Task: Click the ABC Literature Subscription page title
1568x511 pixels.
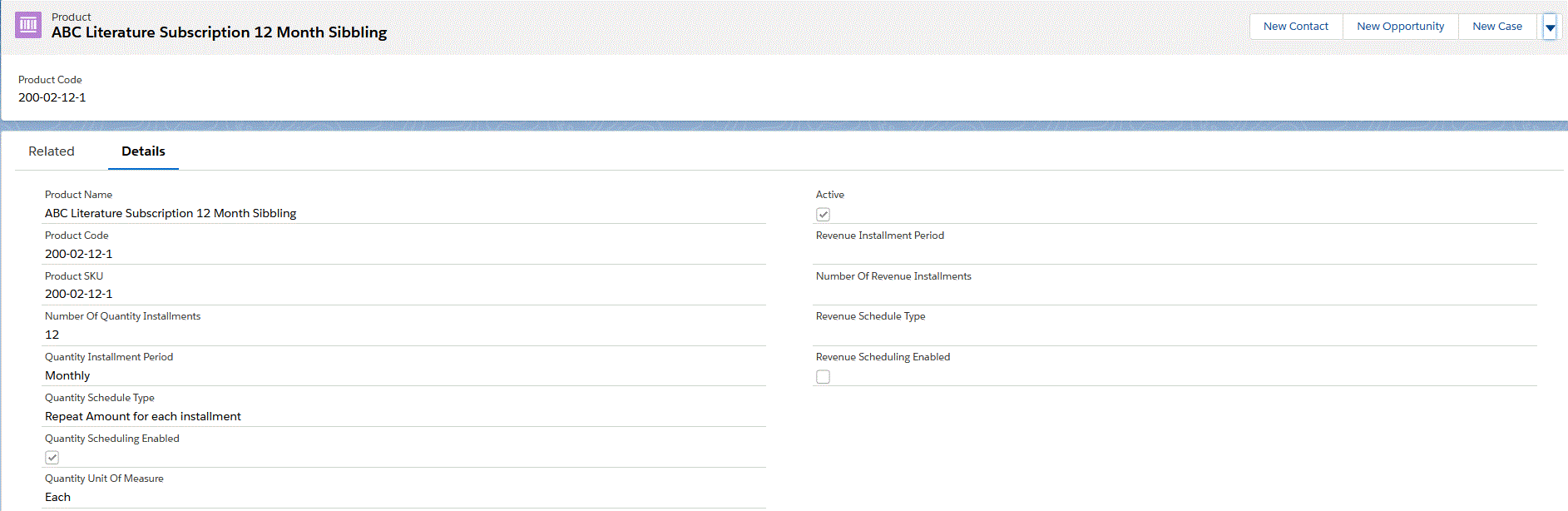Action: tap(219, 32)
